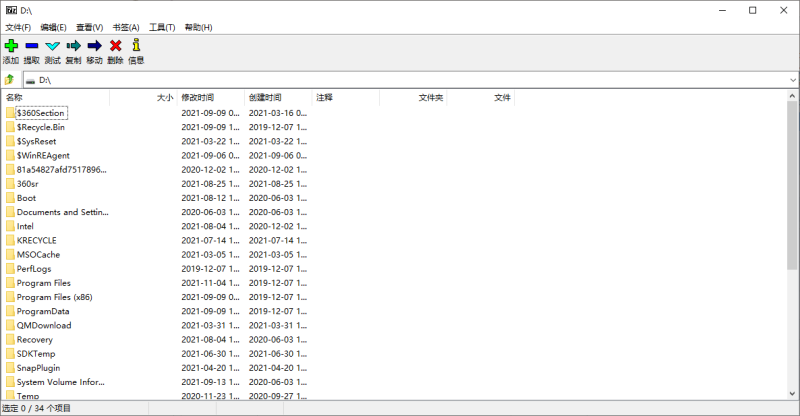Image resolution: width=800 pixels, height=416 pixels.
Task: Click the Move (移动) arrow icon
Action: (x=94, y=45)
